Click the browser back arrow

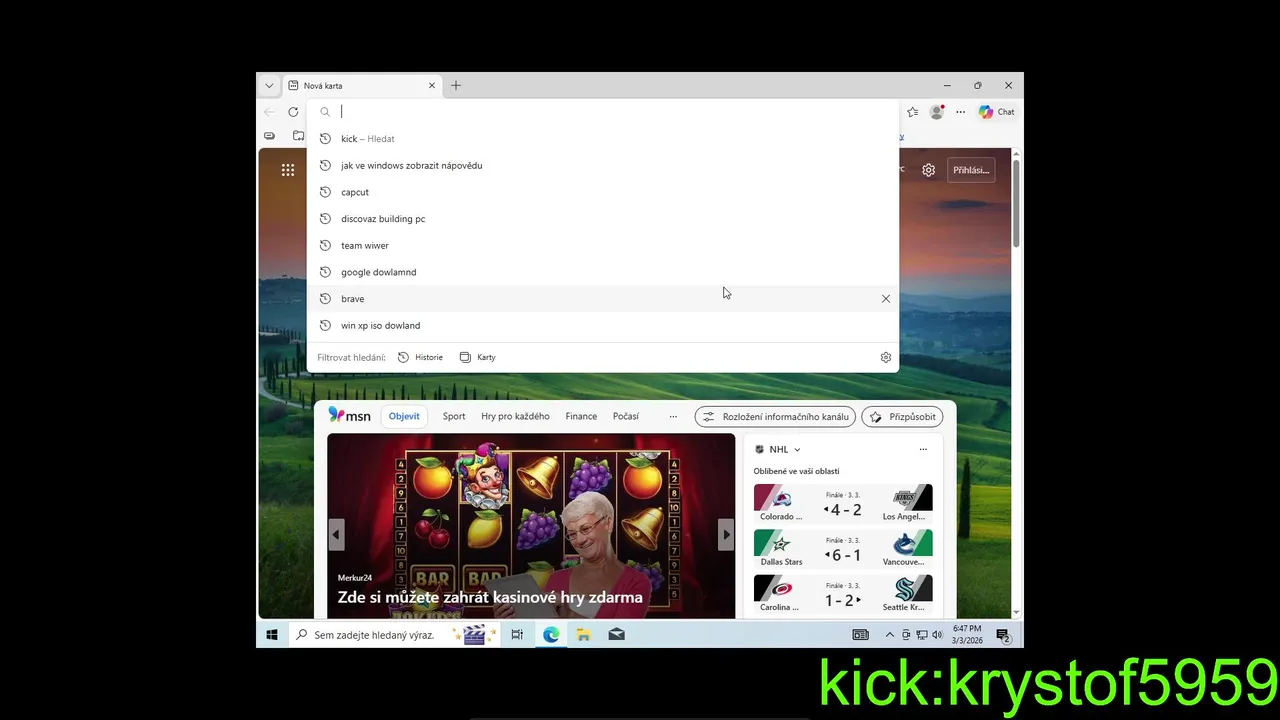[x=270, y=112]
